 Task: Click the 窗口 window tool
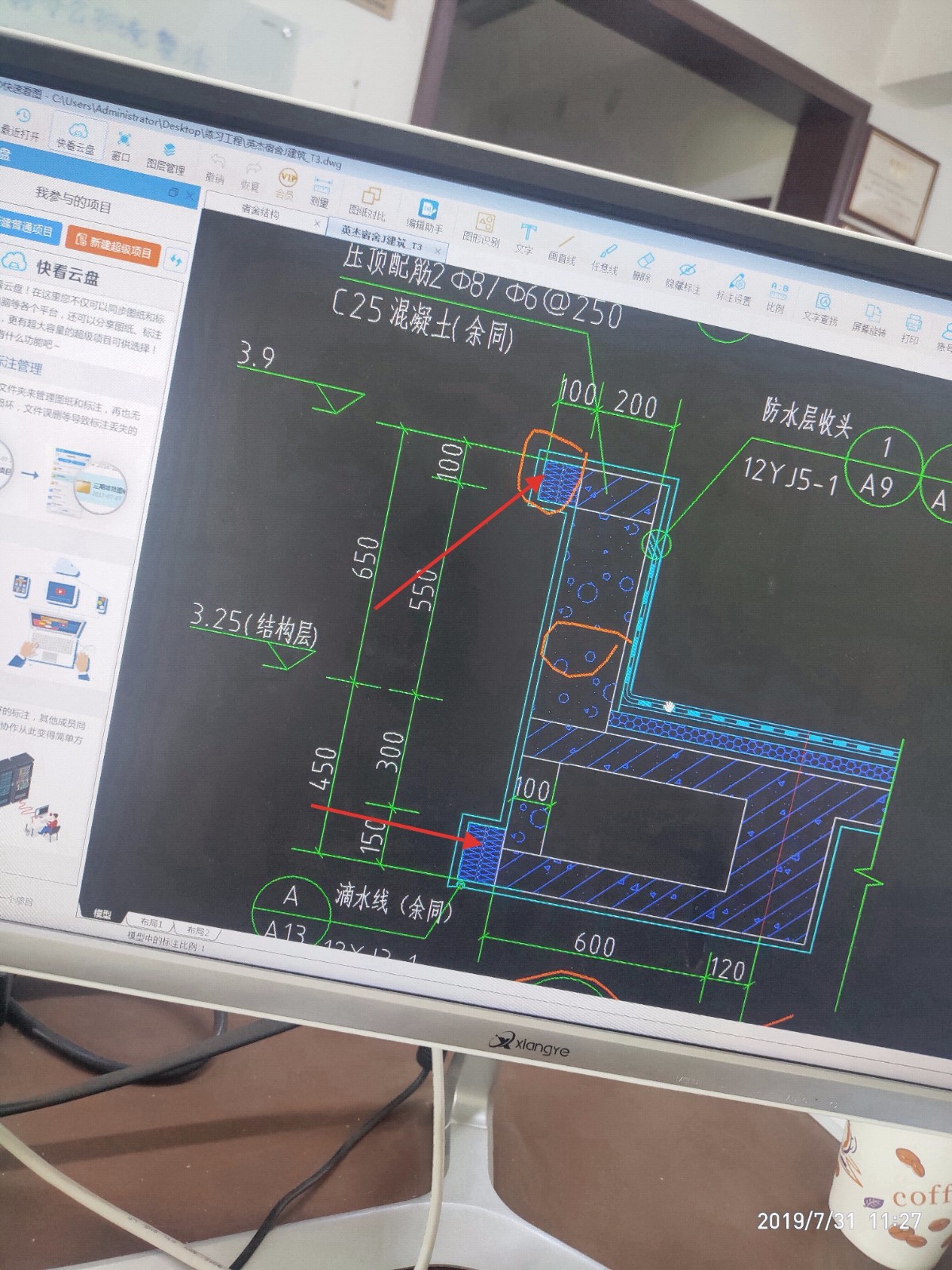(x=121, y=146)
